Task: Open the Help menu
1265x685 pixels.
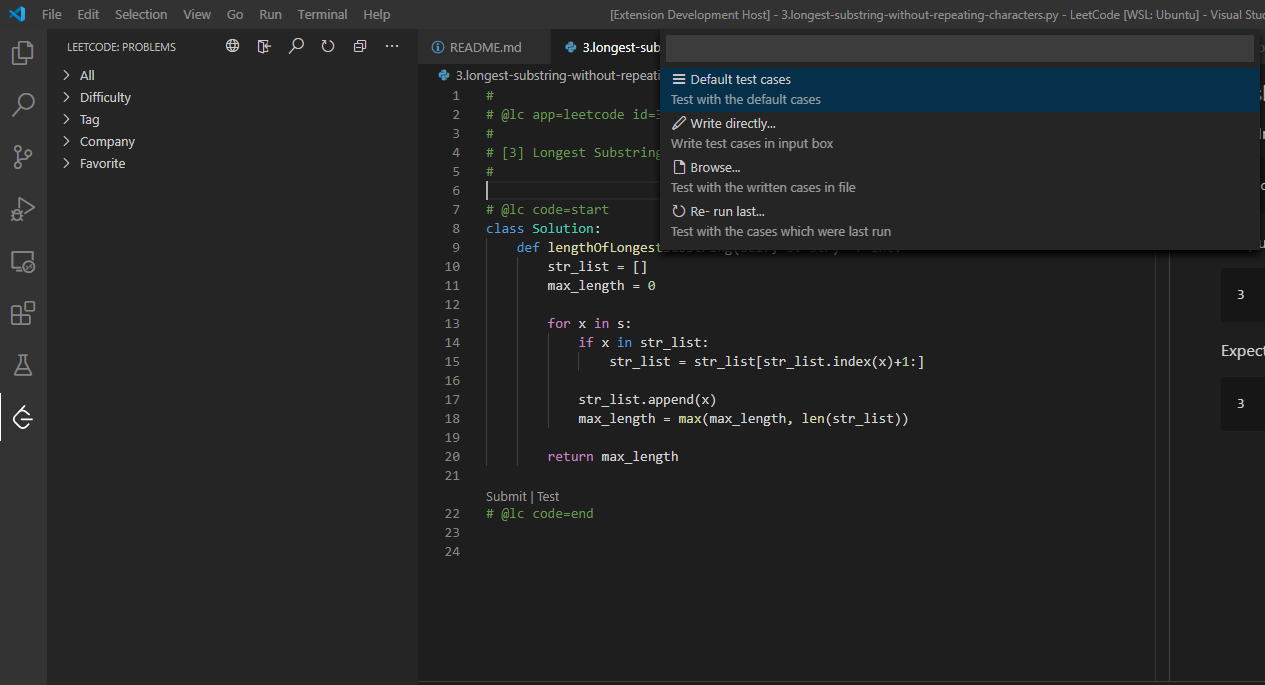Action: click(377, 14)
